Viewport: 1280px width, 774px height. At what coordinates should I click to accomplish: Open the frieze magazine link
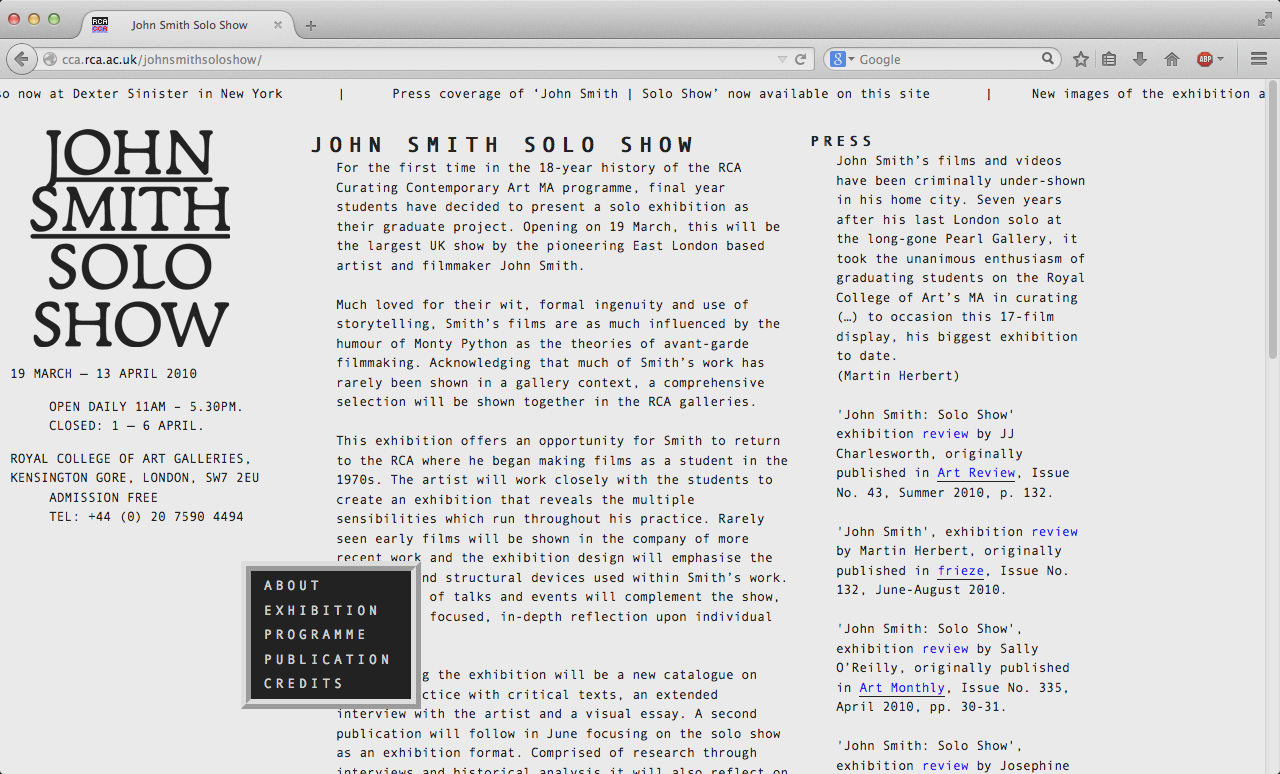pyautogui.click(x=961, y=571)
